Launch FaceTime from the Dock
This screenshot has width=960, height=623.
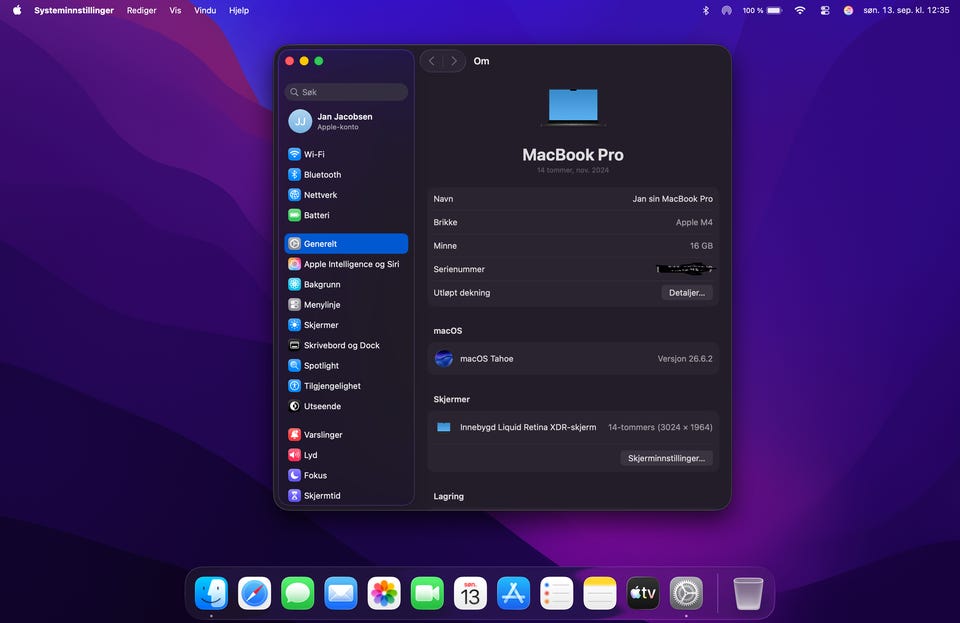pos(427,593)
